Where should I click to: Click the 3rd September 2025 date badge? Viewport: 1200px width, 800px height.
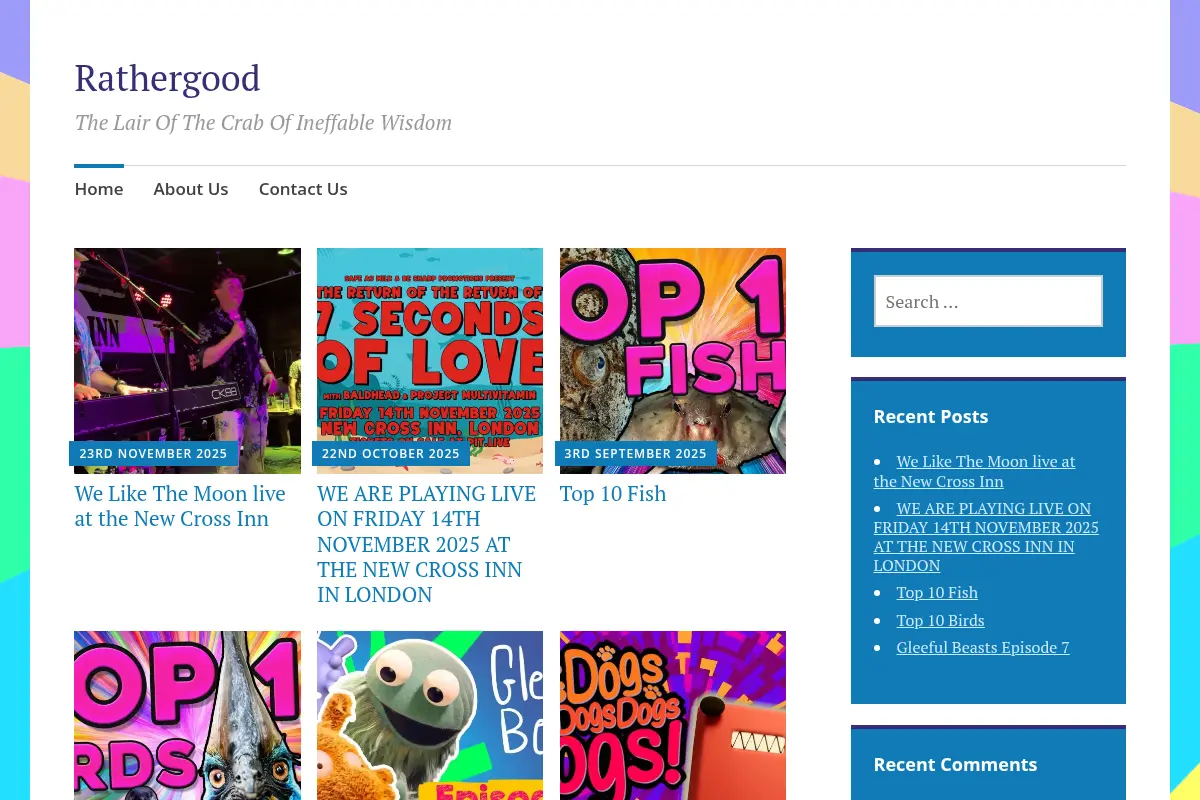pyautogui.click(x=635, y=453)
